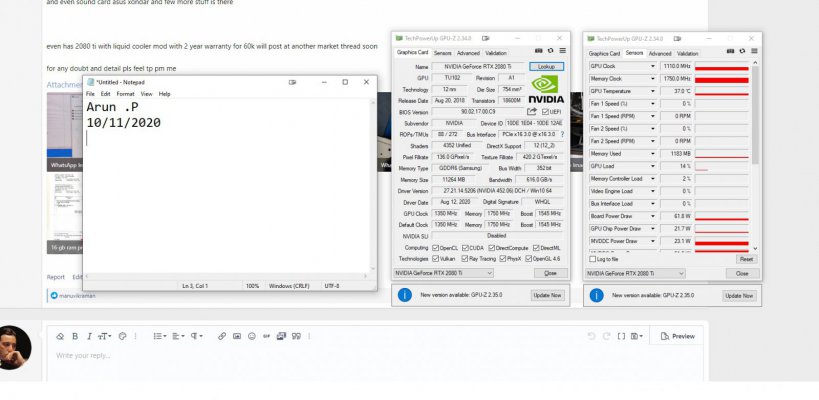Viewport: 819px width, 400px height.
Task: Insert an image in the reply editor
Action: (x=237, y=336)
